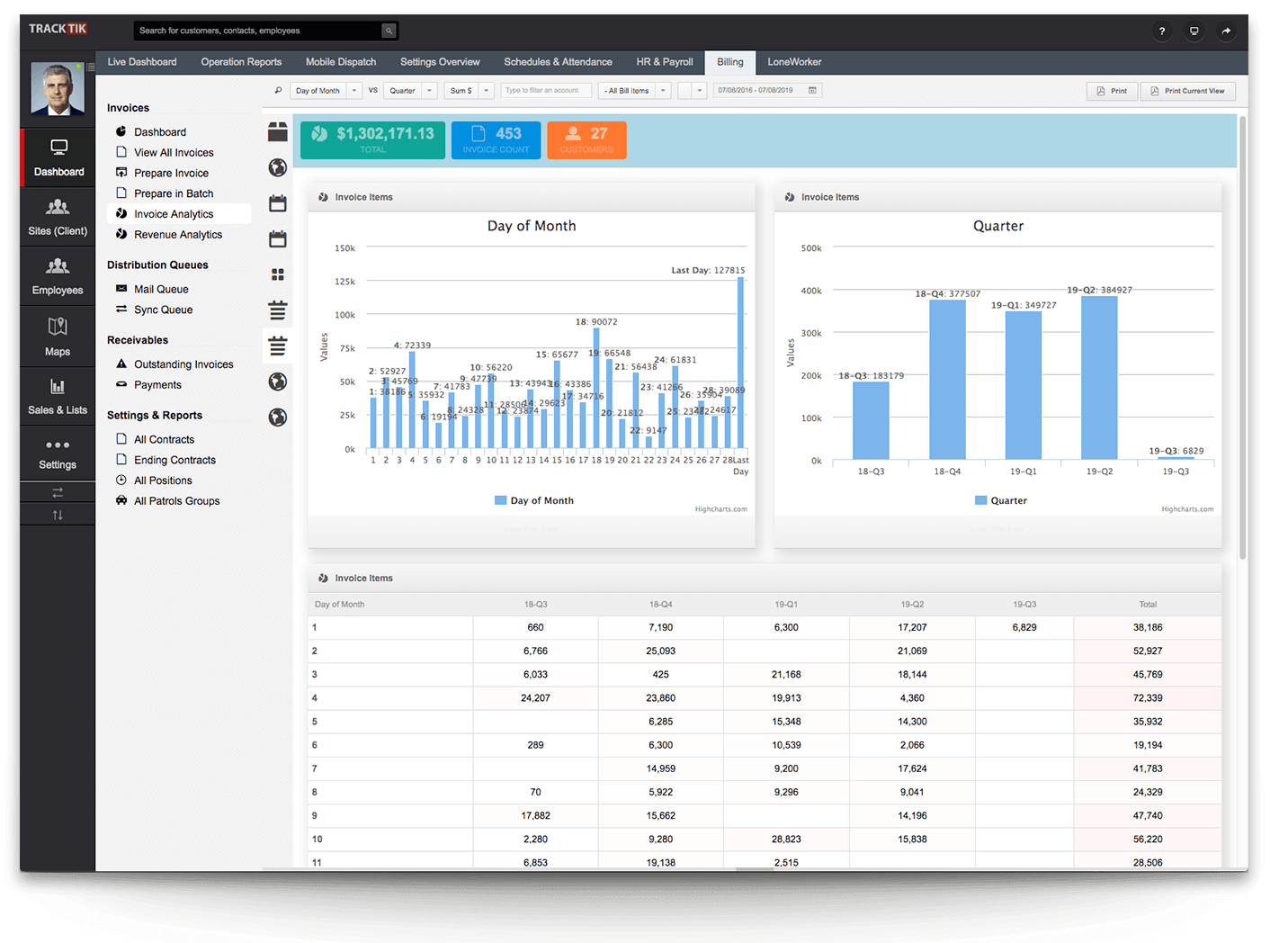Toggle the Day of Month chart legend
The height and width of the screenshot is (943, 1288).
[533, 499]
